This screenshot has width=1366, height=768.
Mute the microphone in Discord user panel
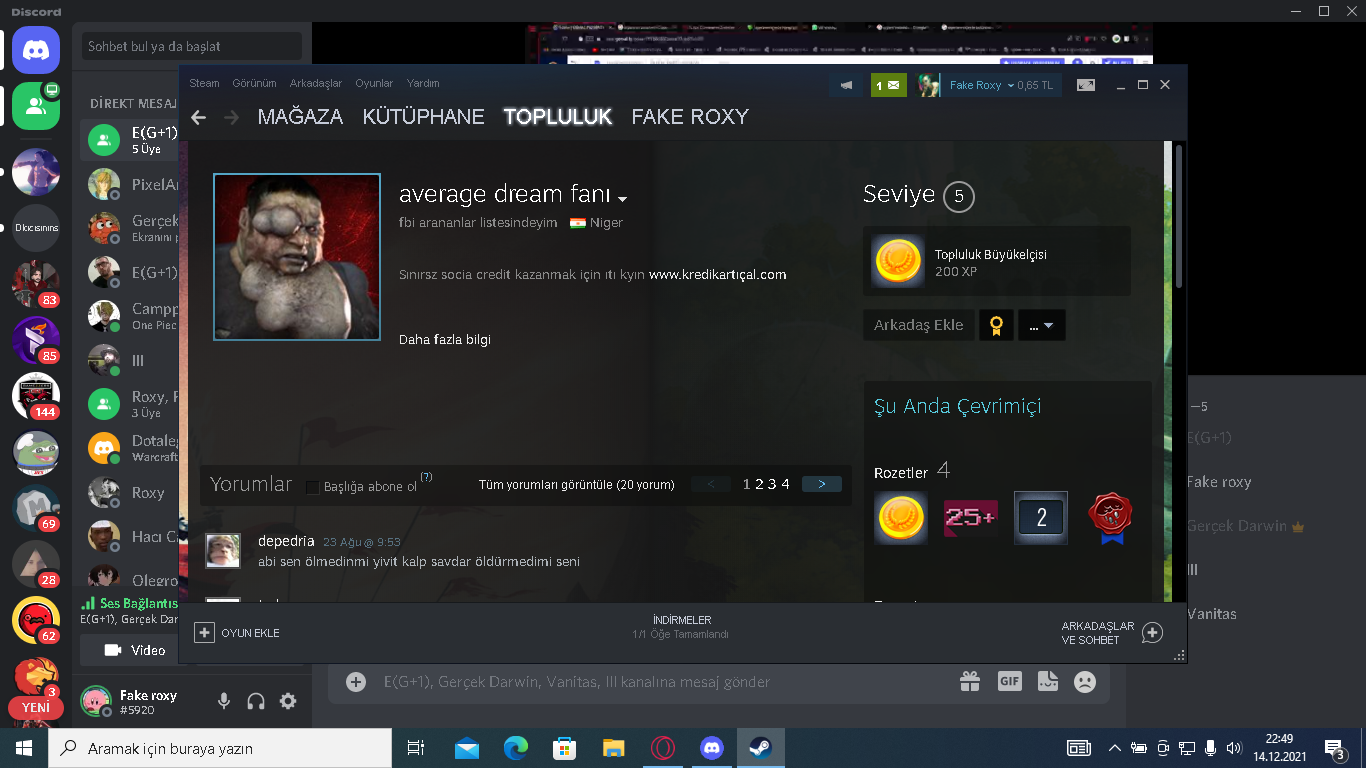tap(224, 701)
